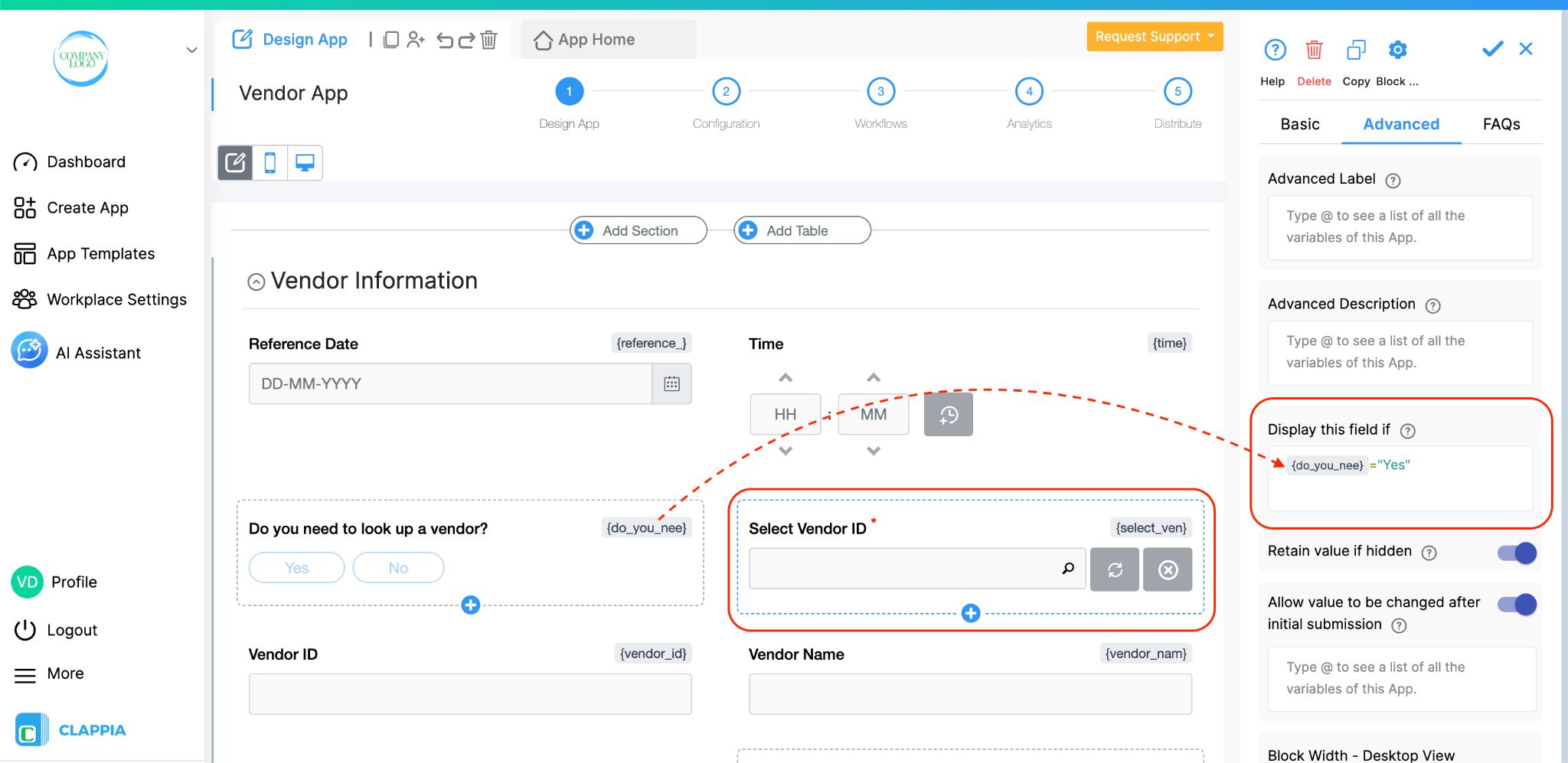Select Yes for vendor lookup
Screen dimensions: 1568x763
[x=297, y=568]
